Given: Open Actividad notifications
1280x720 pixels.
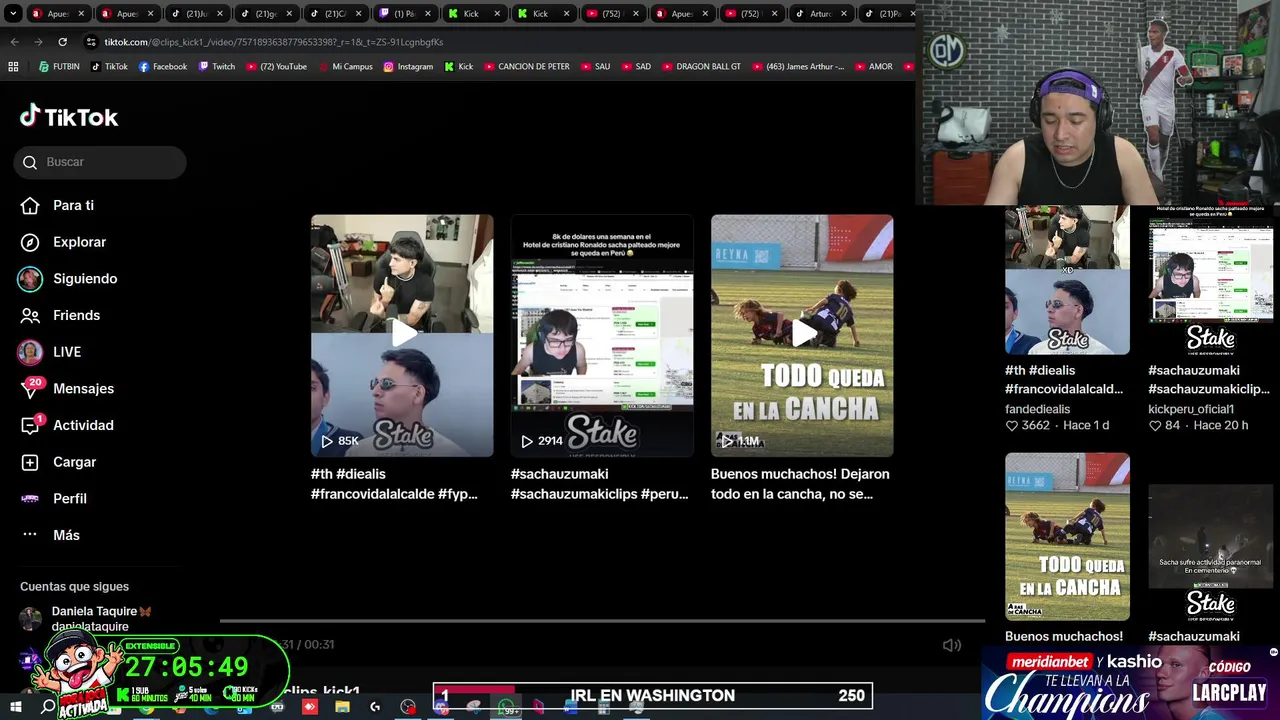Looking at the screenshot, I should click(67, 425).
